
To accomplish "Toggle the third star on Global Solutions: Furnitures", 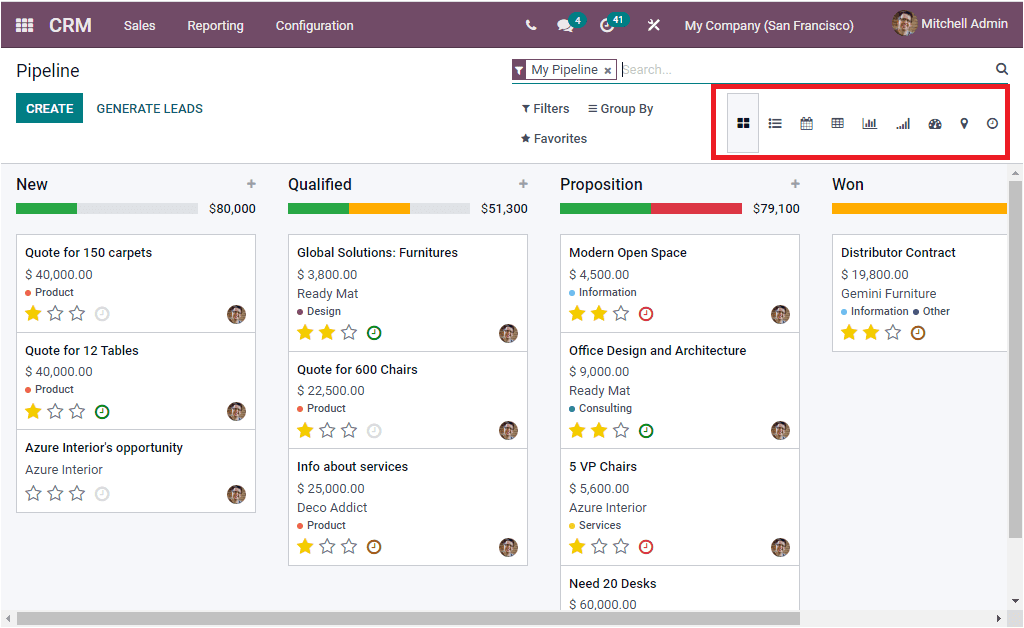I will [349, 331].
